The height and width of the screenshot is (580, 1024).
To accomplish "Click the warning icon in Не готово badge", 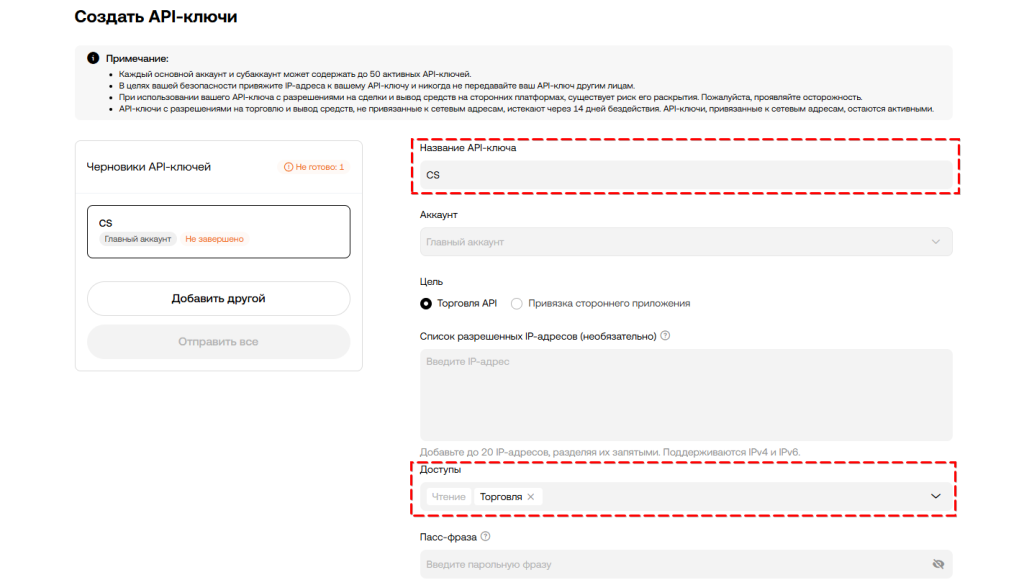I will (289, 167).
